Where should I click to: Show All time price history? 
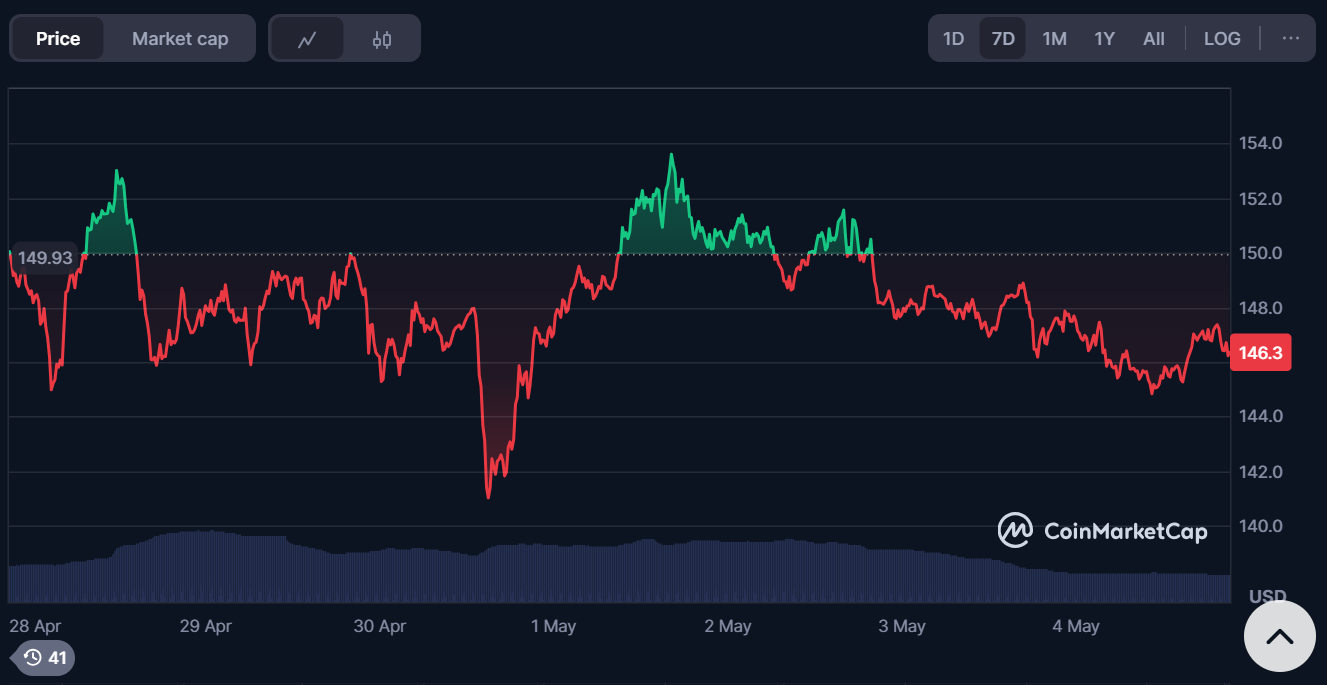click(x=1153, y=39)
